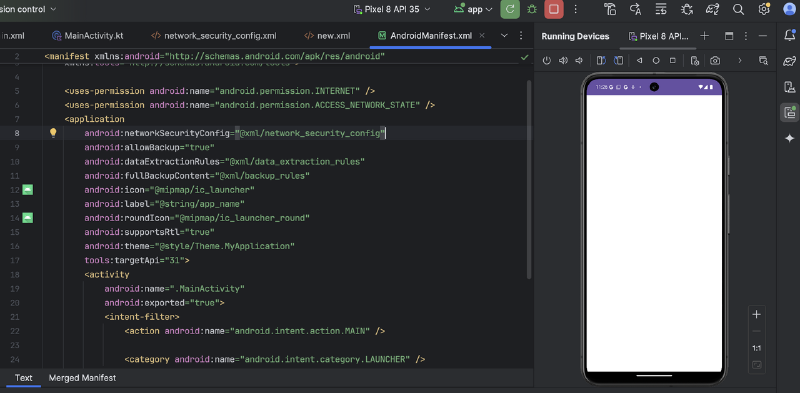Switch to new.xml tab
800x393 pixels.
[x=327, y=36]
